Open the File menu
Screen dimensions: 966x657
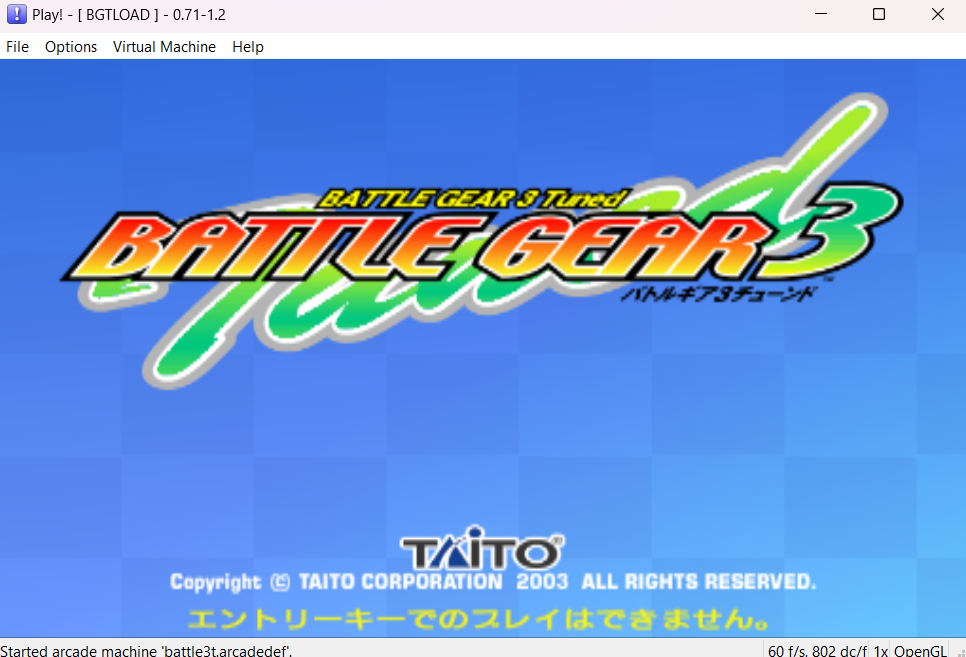coord(17,47)
